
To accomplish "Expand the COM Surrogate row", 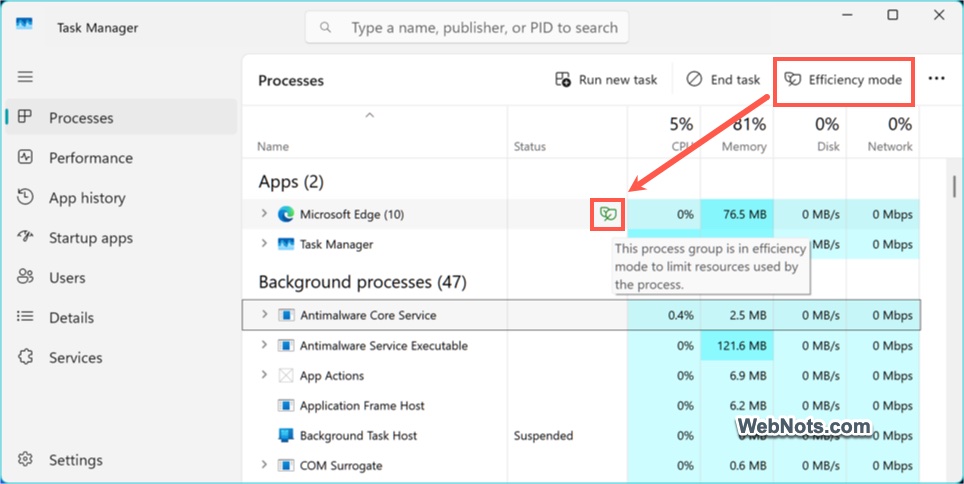I will [264, 465].
